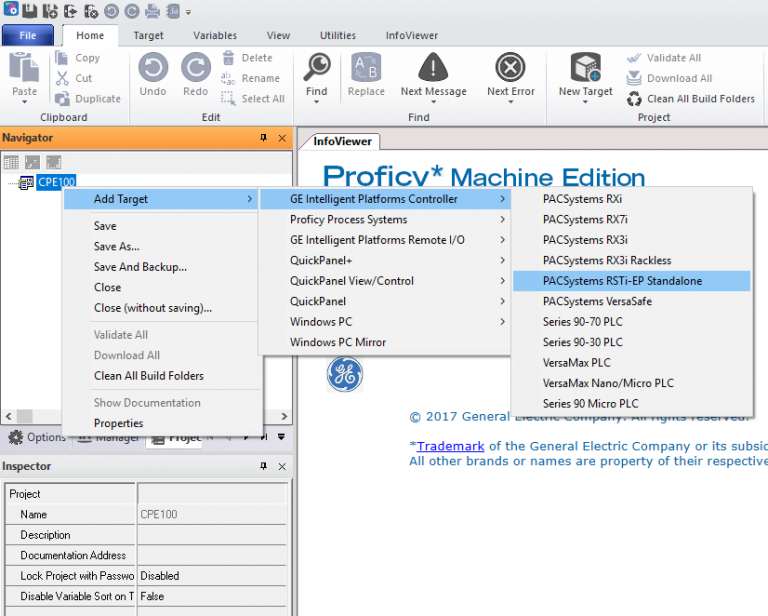Pin the Navigator panel
This screenshot has height=616, width=768.
pyautogui.click(x=264, y=138)
